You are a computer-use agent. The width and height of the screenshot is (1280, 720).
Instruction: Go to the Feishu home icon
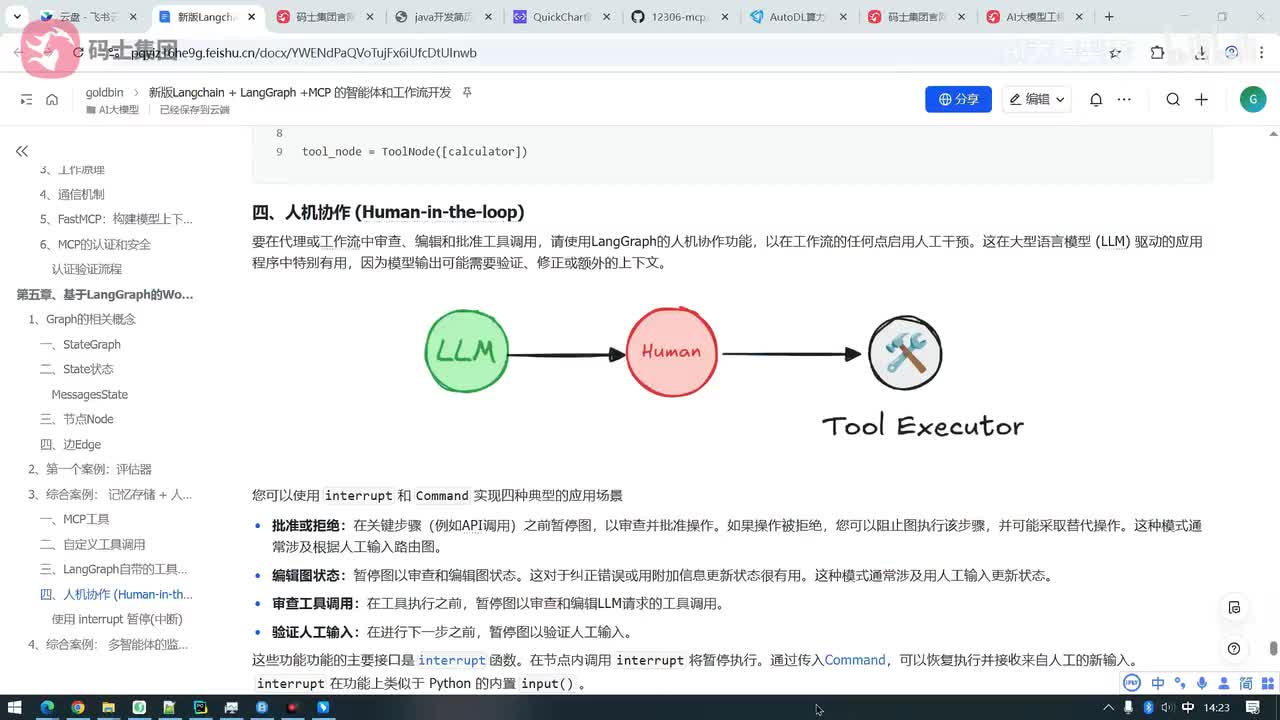coord(52,99)
